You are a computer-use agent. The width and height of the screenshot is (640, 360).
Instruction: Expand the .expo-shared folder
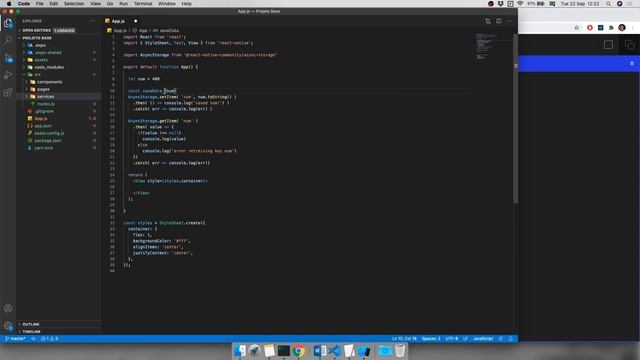click(x=48, y=53)
